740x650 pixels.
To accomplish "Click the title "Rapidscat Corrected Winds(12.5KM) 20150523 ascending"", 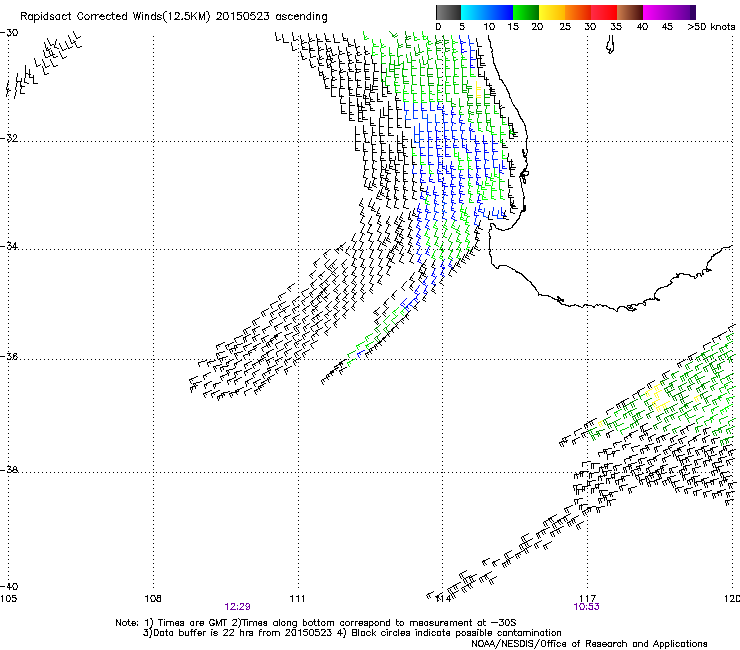I will click(174, 17).
